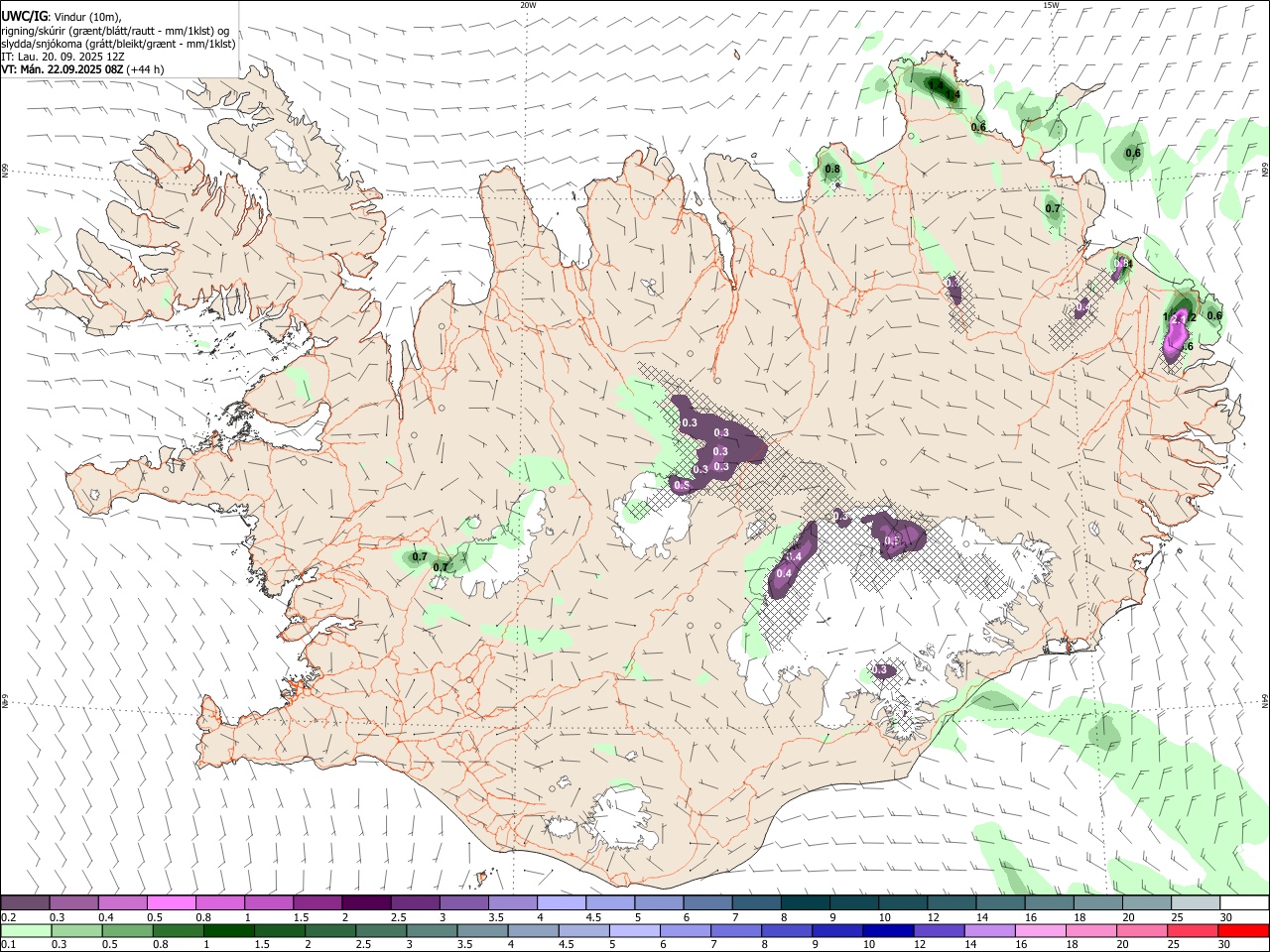The width and height of the screenshot is (1270, 952).
Task: Click the 0.1 label on the rain scale
Action: 9,944
